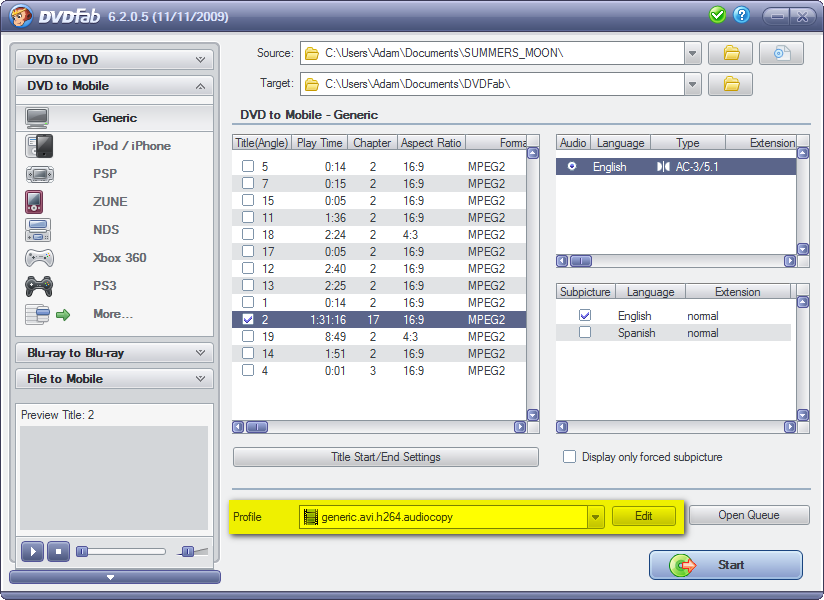Viewport: 824px width, 600px height.
Task: Select the PS3 gamepad icon
Action: click(40, 286)
